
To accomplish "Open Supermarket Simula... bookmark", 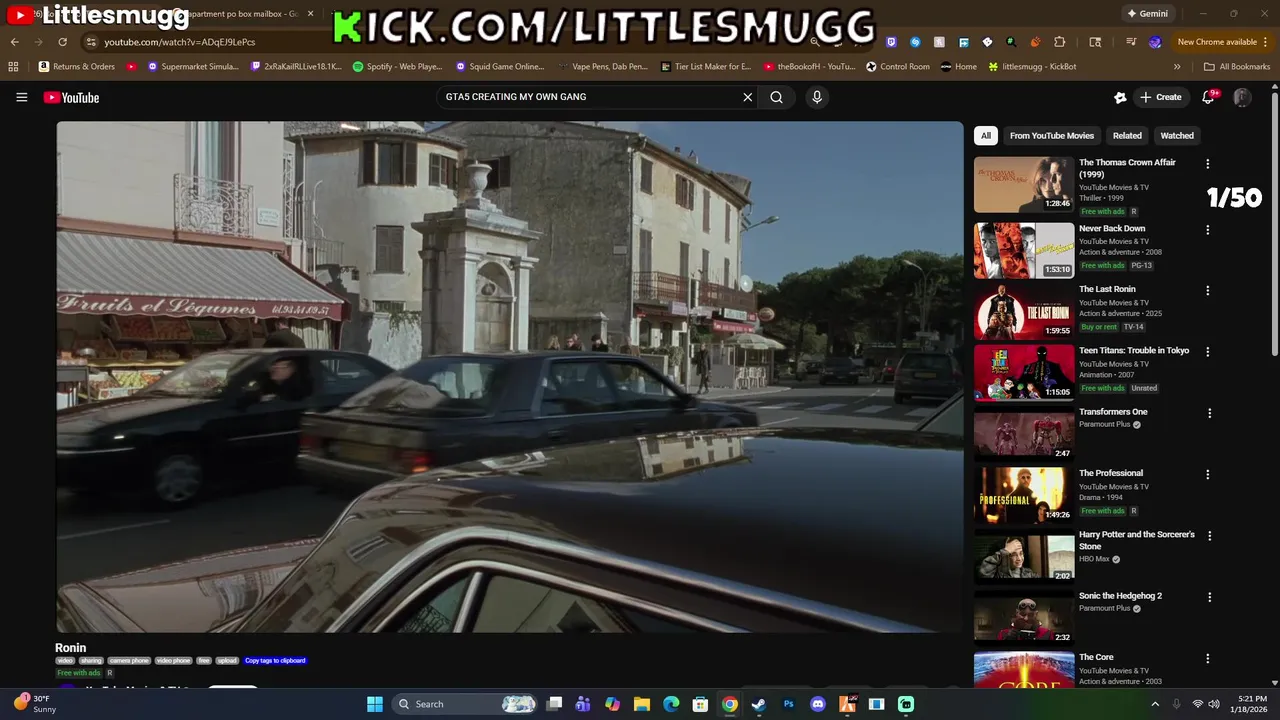I will pyautogui.click(x=193, y=67).
